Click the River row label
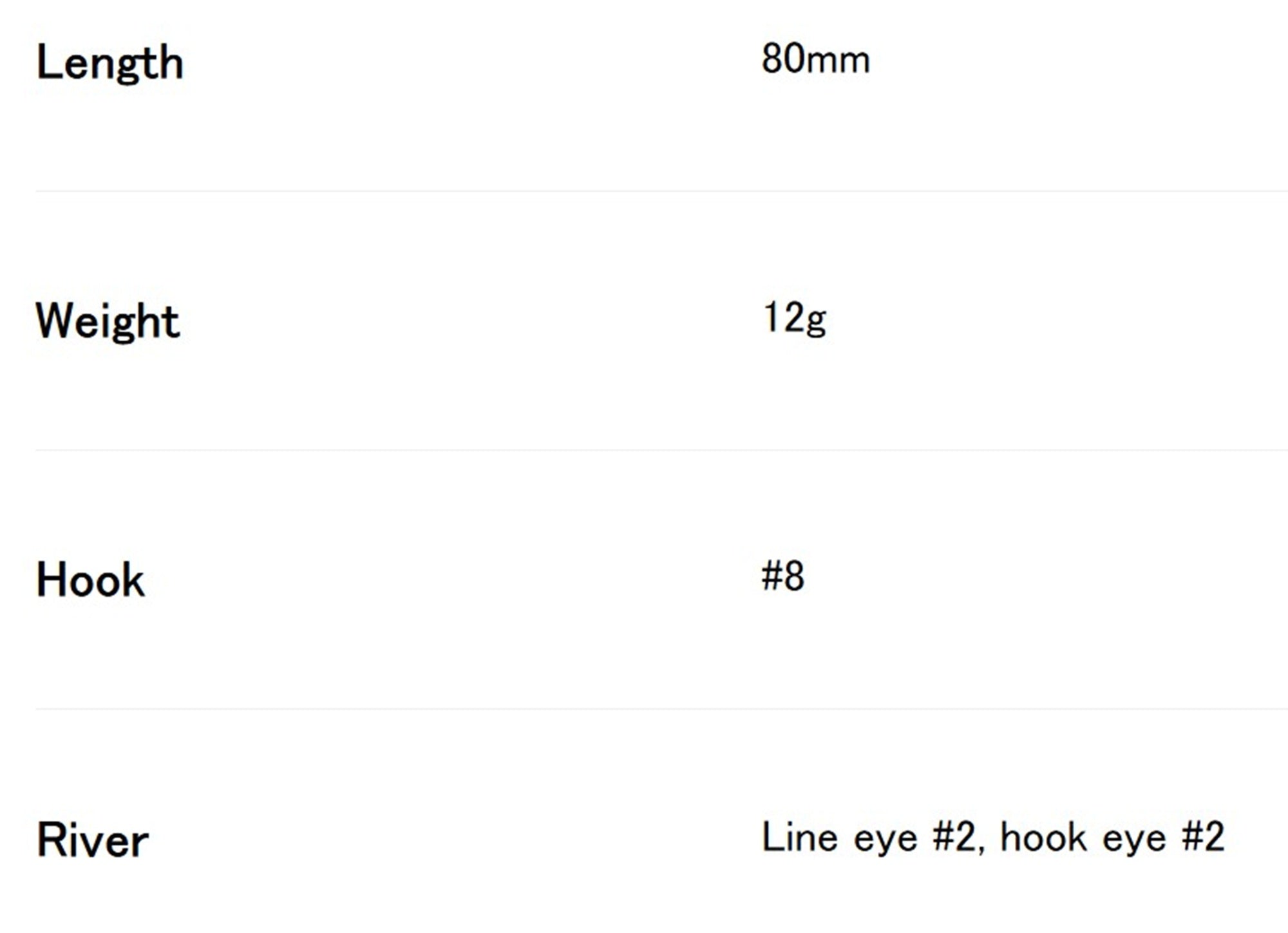 pos(93,840)
